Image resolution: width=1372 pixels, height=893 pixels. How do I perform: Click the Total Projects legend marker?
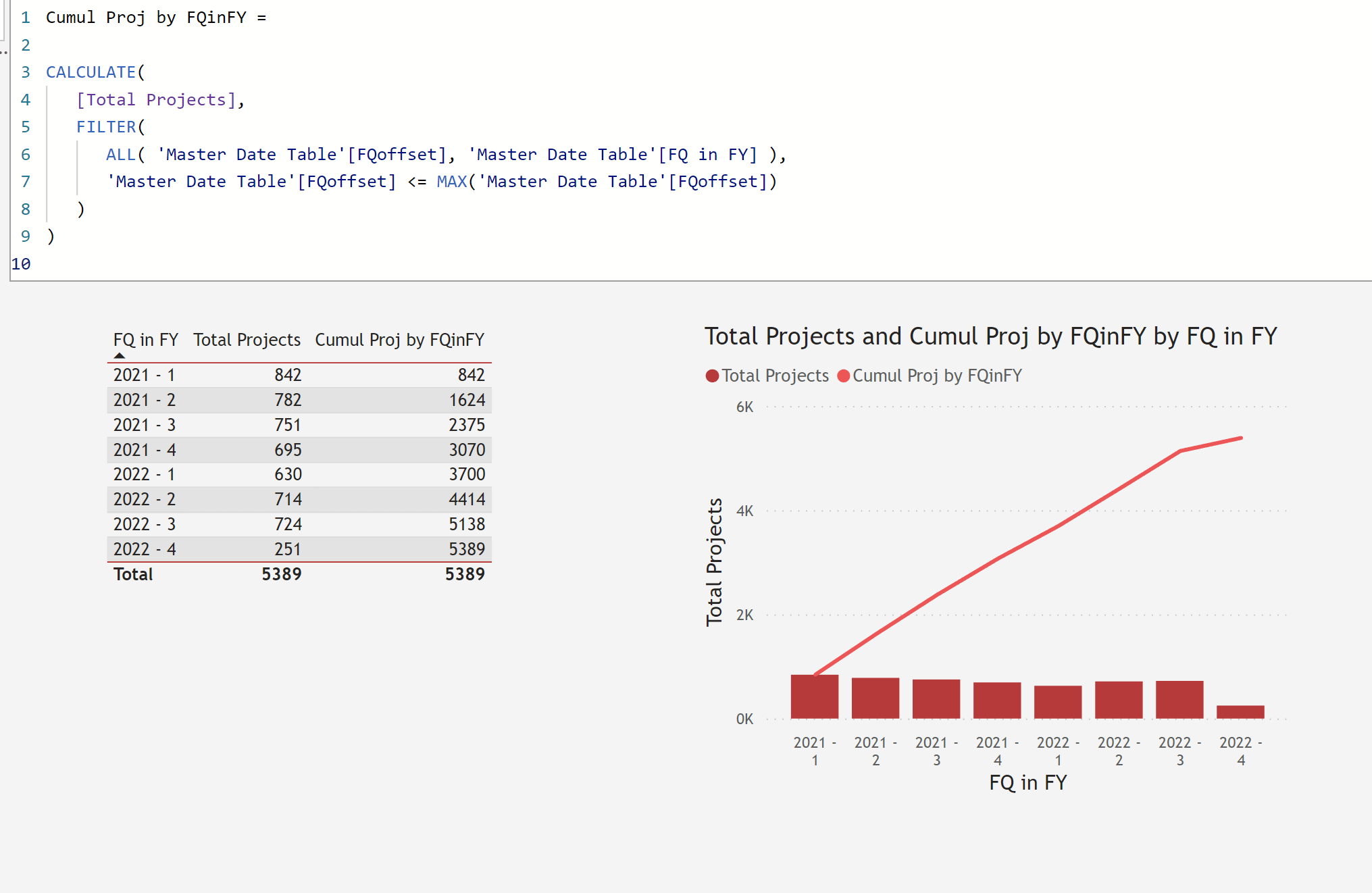pyautogui.click(x=712, y=376)
